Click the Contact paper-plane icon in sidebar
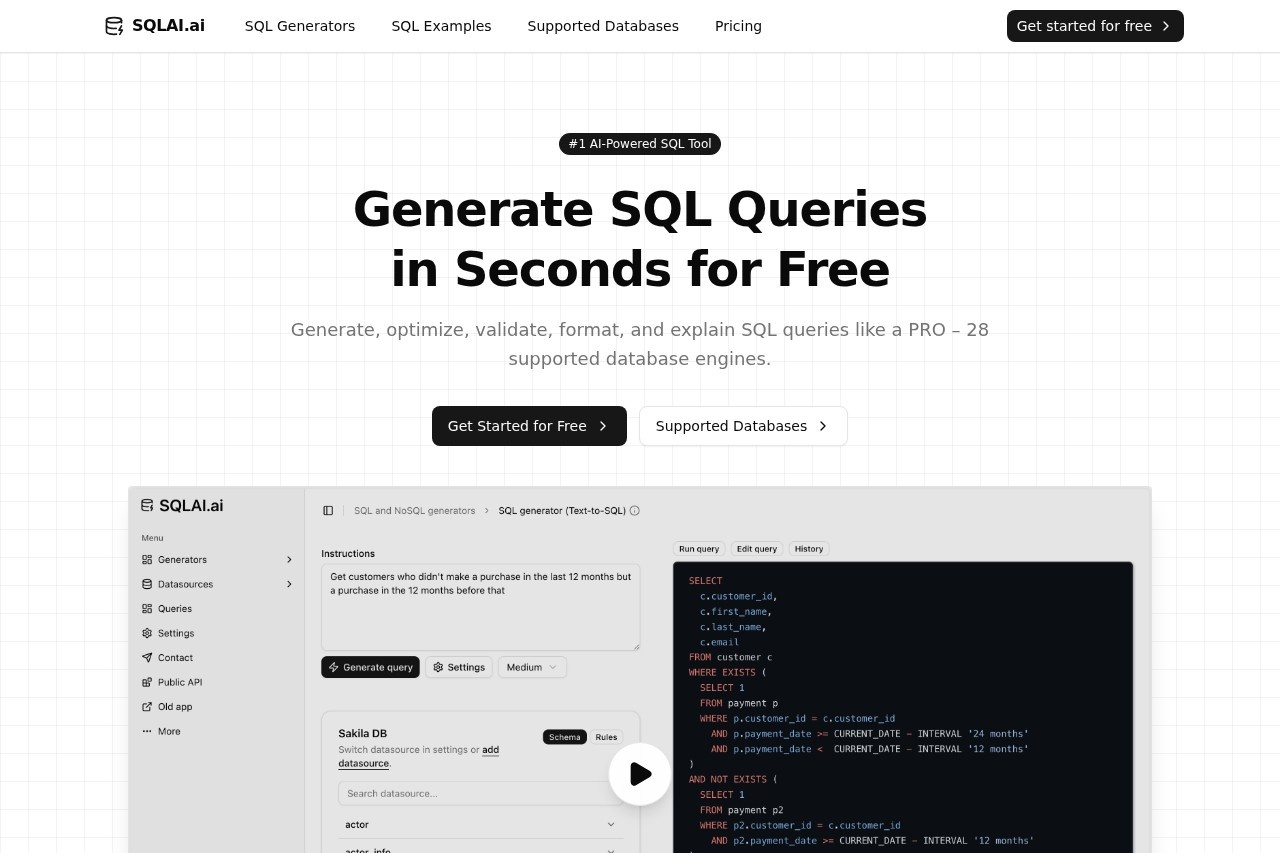1280x853 pixels. [x=147, y=658]
